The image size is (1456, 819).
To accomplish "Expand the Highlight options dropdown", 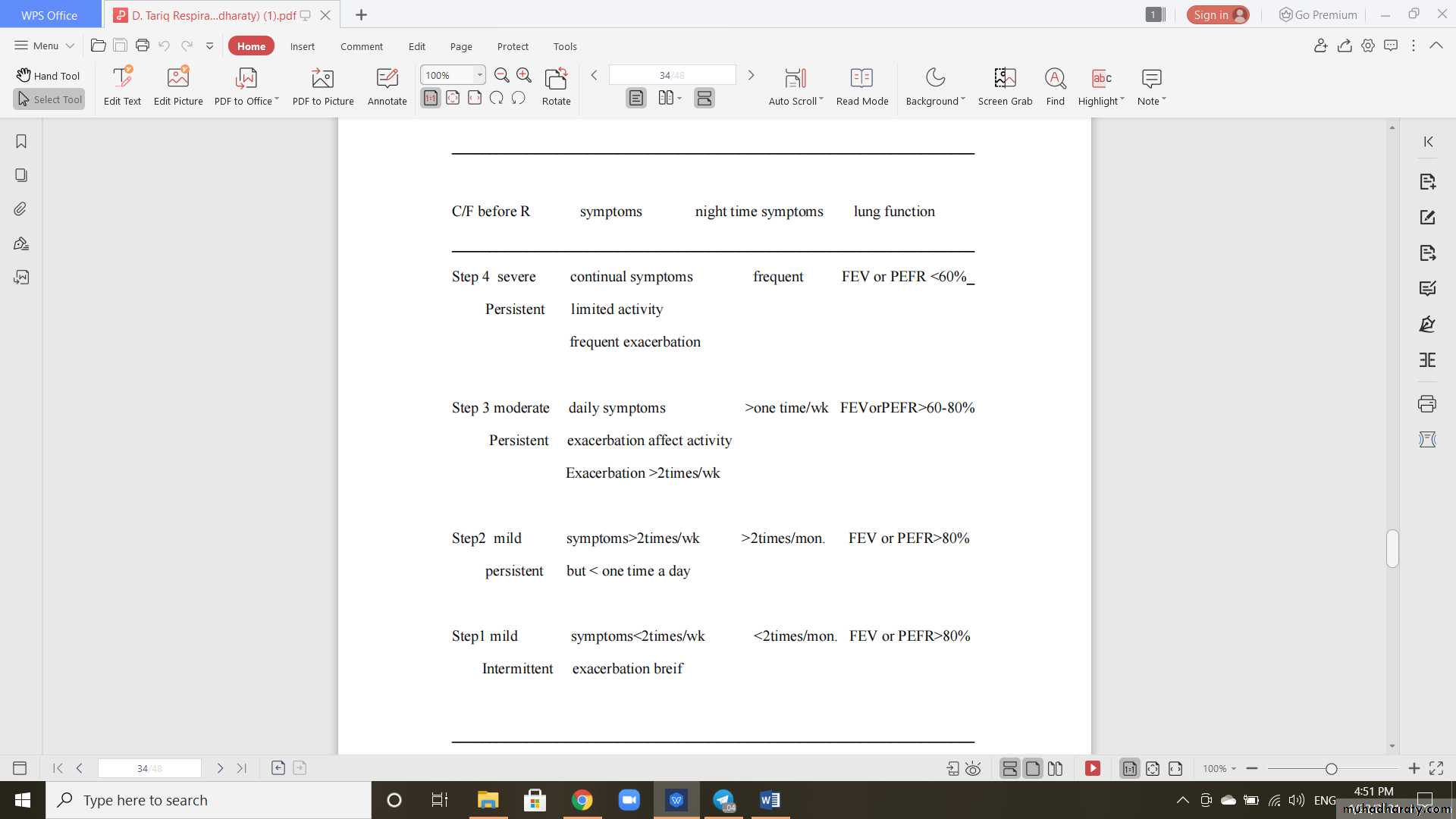I will click(x=1122, y=100).
